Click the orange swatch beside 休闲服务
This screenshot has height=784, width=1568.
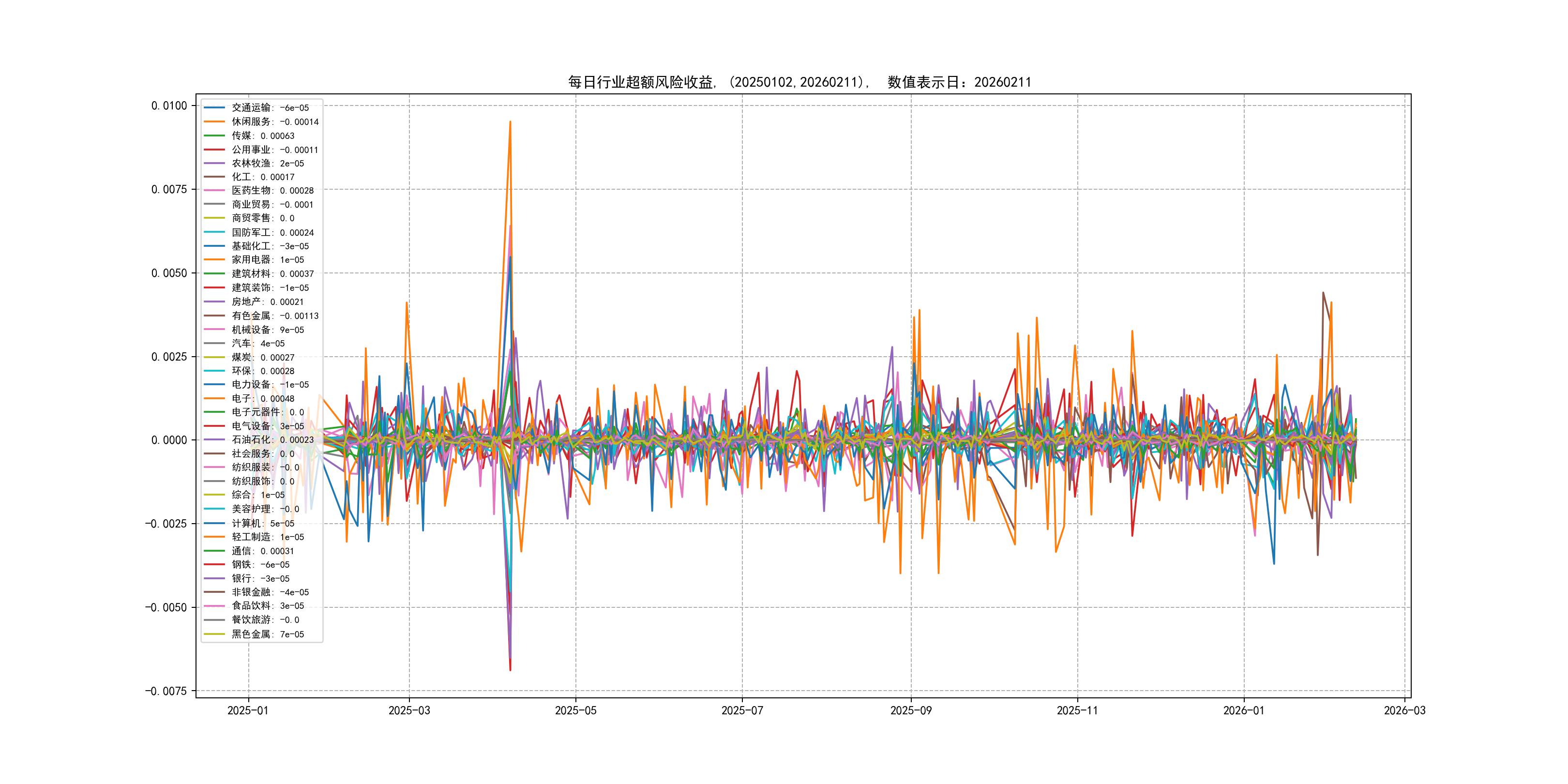tap(214, 122)
